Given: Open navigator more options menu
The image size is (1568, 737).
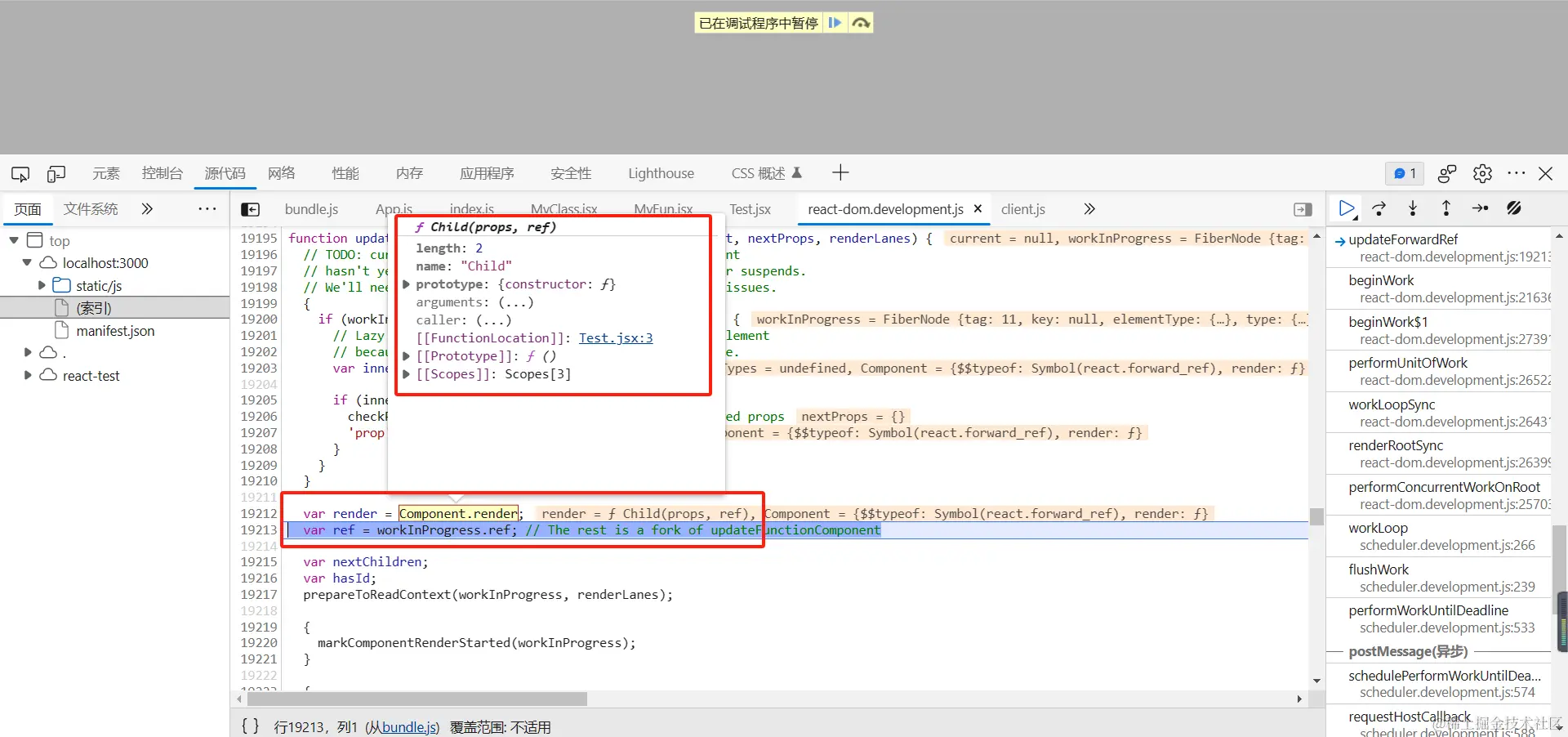Looking at the screenshot, I should [x=207, y=209].
